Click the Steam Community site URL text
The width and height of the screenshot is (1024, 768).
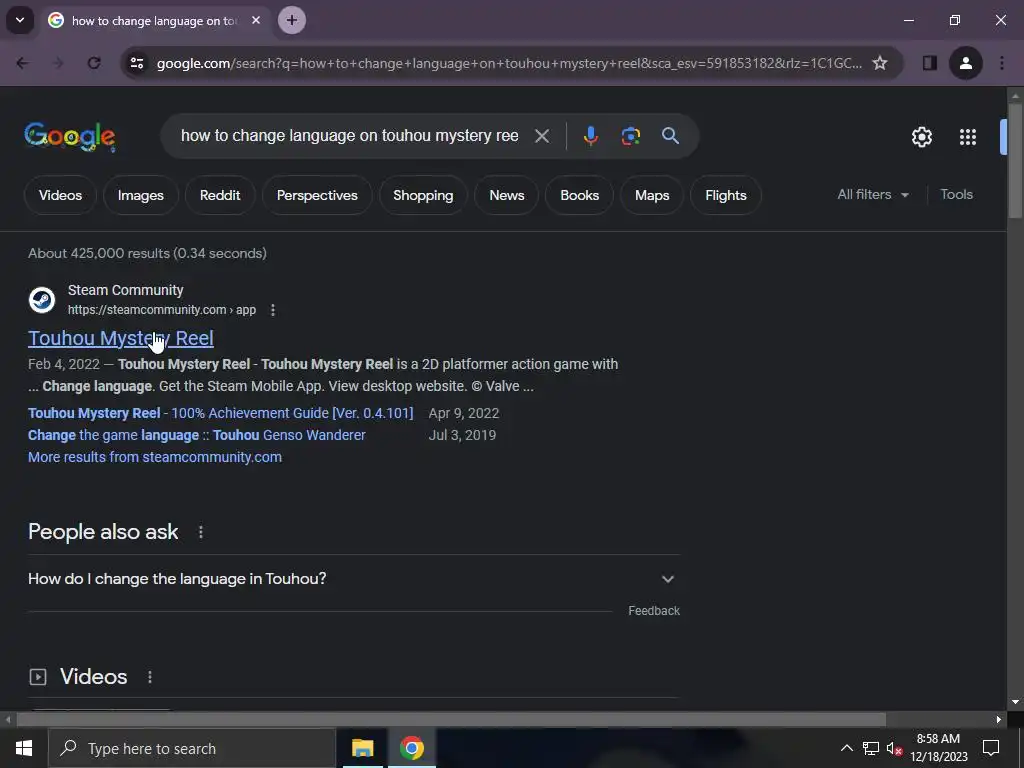tap(162, 310)
